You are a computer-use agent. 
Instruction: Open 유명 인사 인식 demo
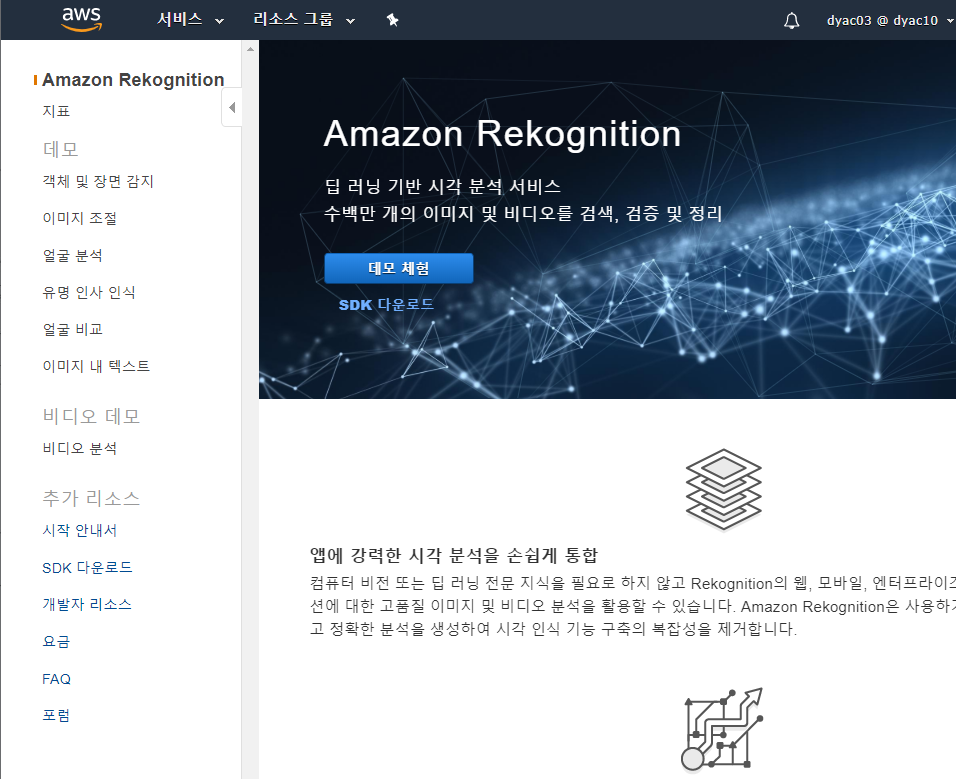pos(88,293)
